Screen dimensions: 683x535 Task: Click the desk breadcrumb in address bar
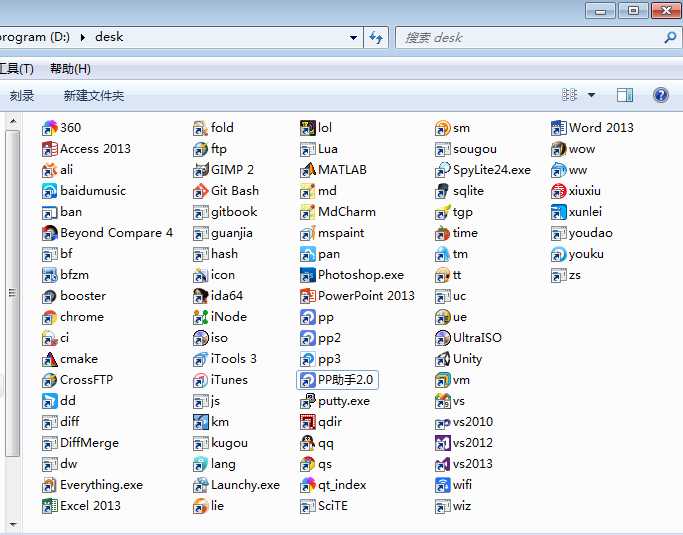pyautogui.click(x=109, y=37)
